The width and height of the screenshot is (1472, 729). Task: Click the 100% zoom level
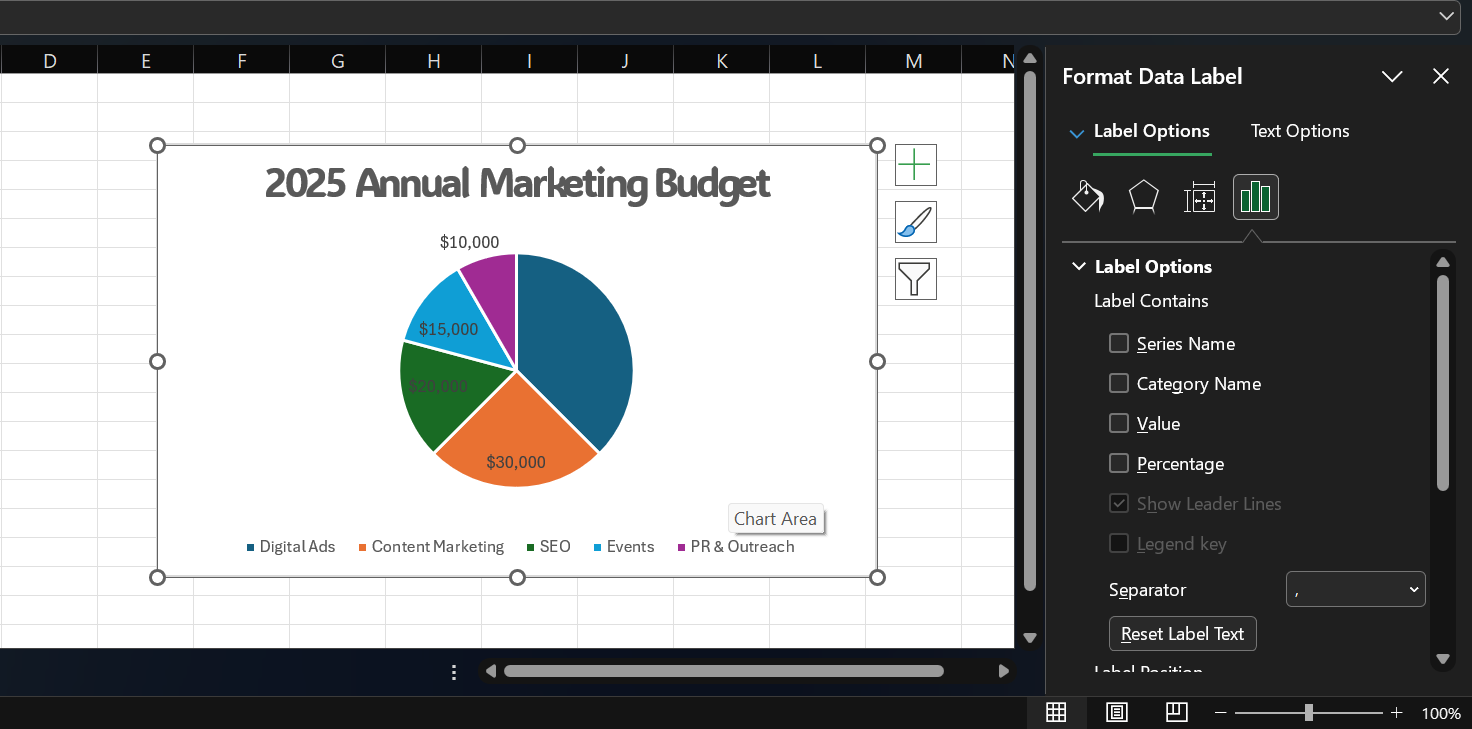coord(1441,713)
